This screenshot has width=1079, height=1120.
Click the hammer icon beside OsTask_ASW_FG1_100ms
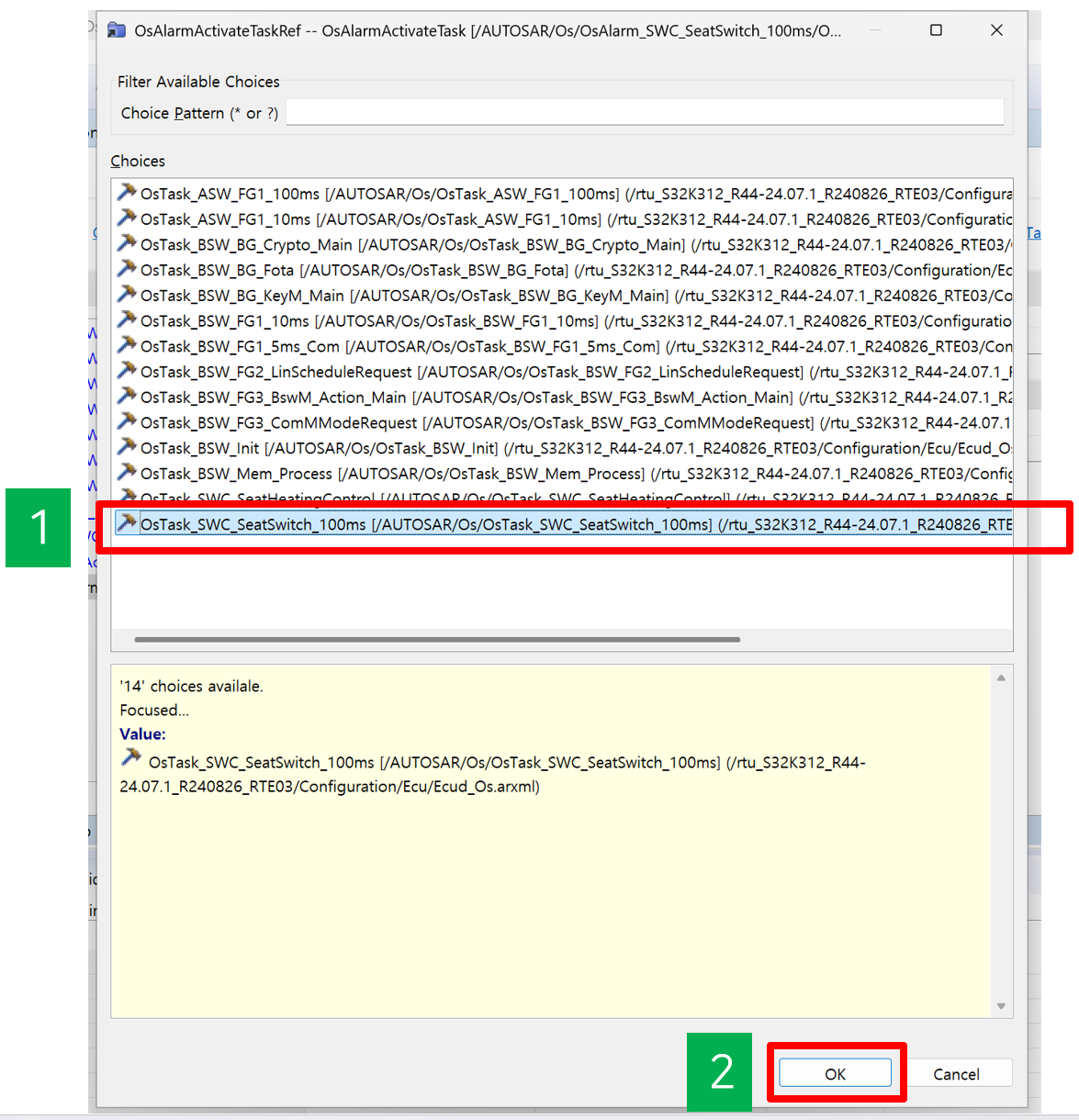126,193
